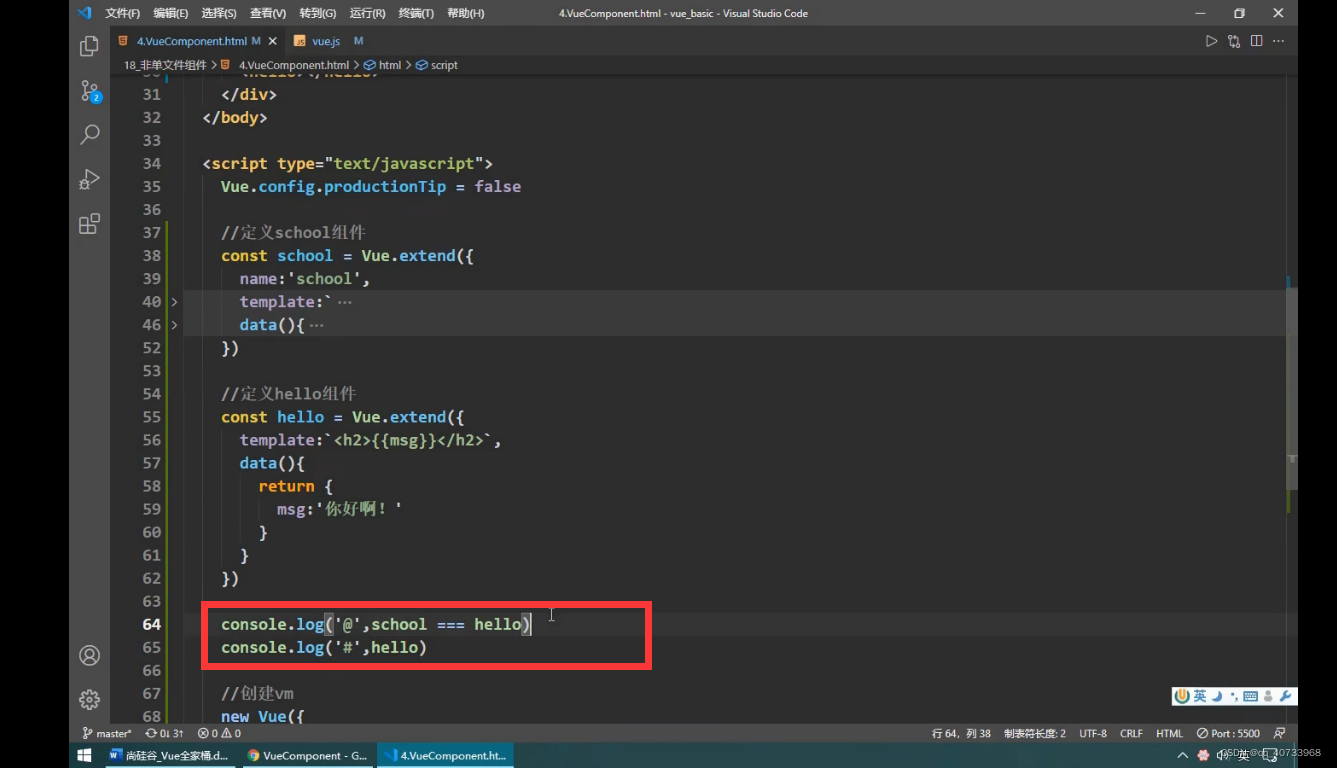
Task: Open the 文件(F) menu
Action: point(122,13)
